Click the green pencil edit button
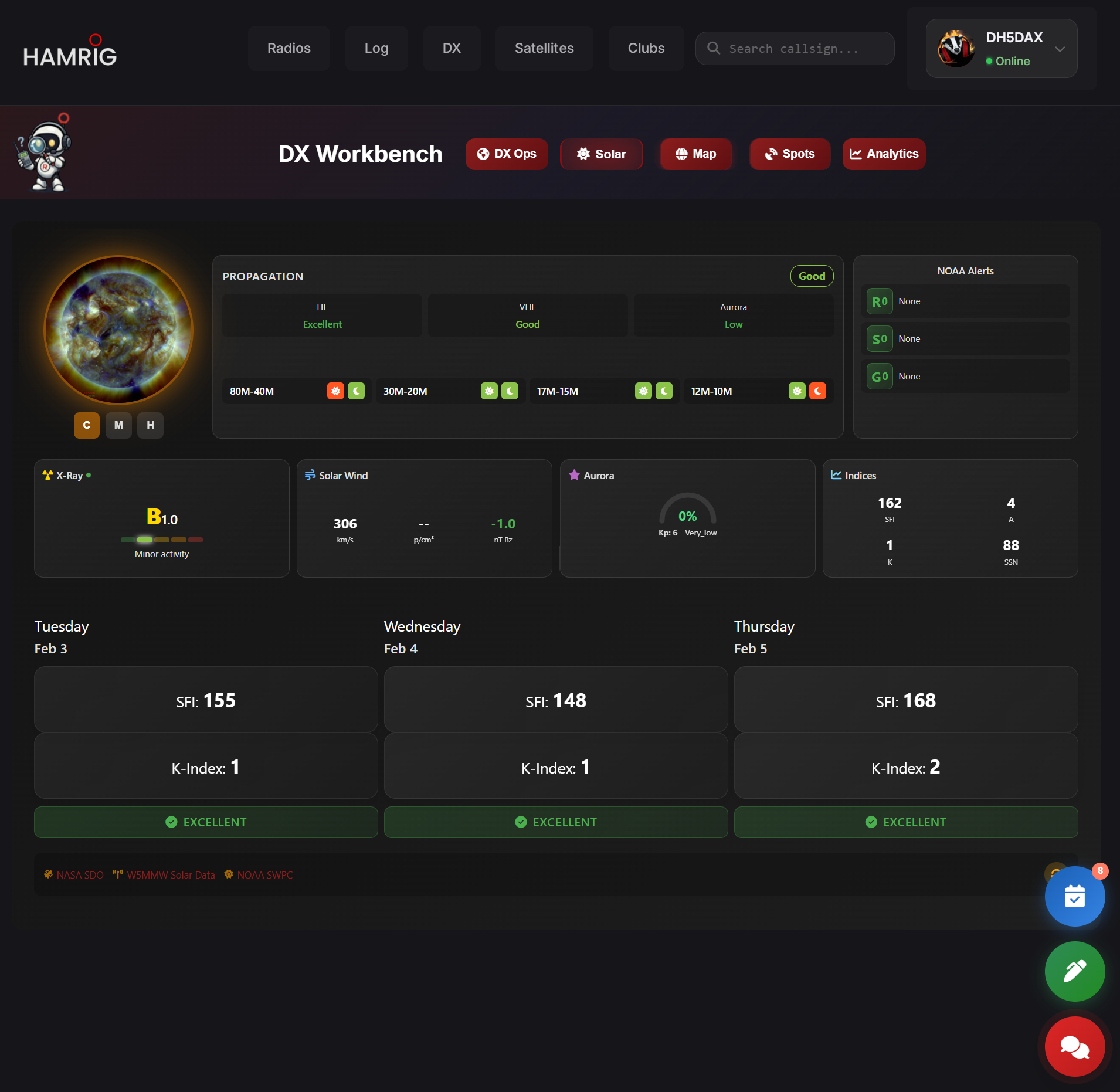This screenshot has width=1120, height=1092. tap(1074, 971)
